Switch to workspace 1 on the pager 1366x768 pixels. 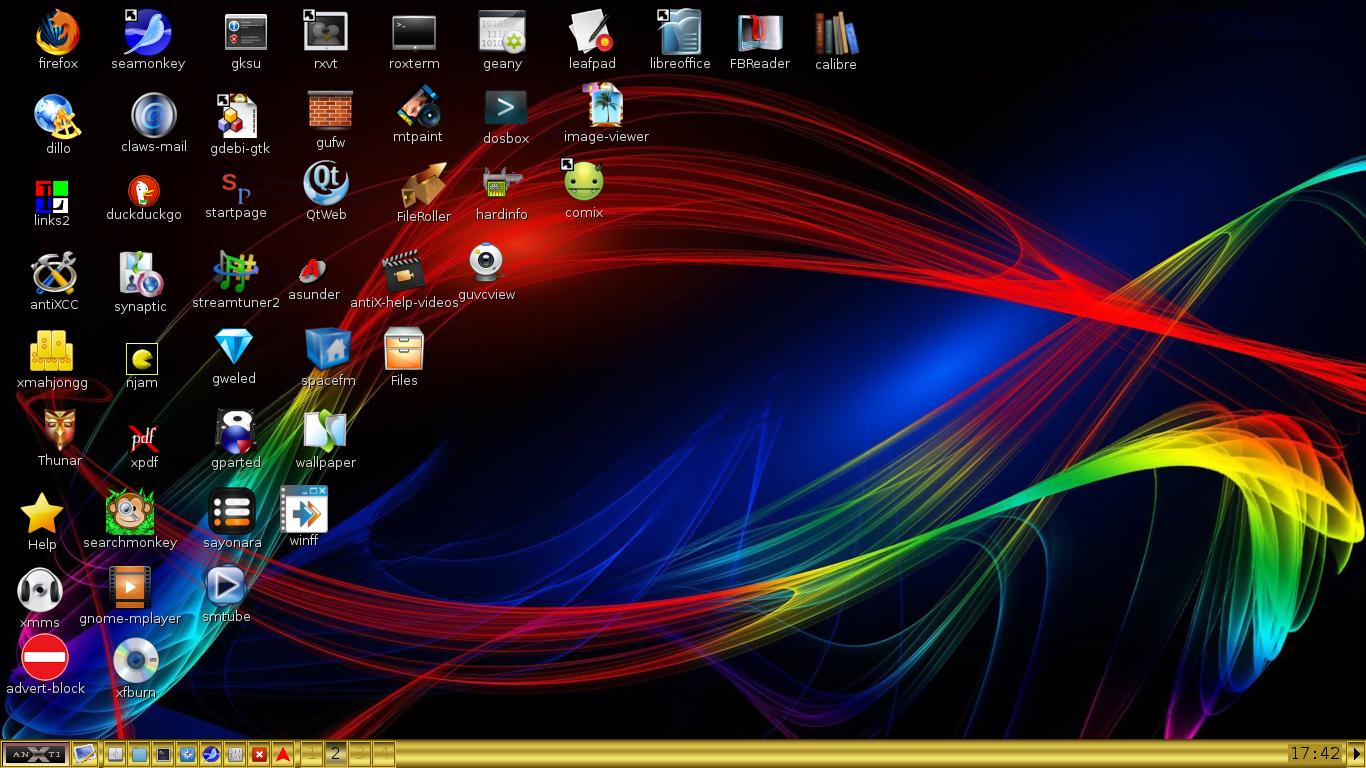311,754
